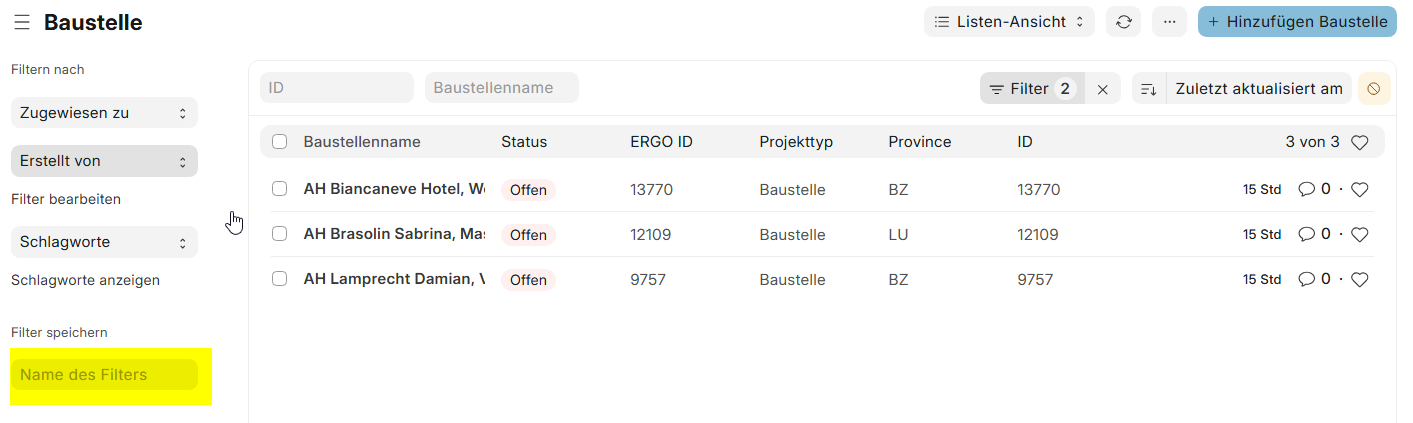Viewport: 1413px width, 423px height.
Task: Click Hinzufügen Baustelle button
Action: click(1296, 22)
